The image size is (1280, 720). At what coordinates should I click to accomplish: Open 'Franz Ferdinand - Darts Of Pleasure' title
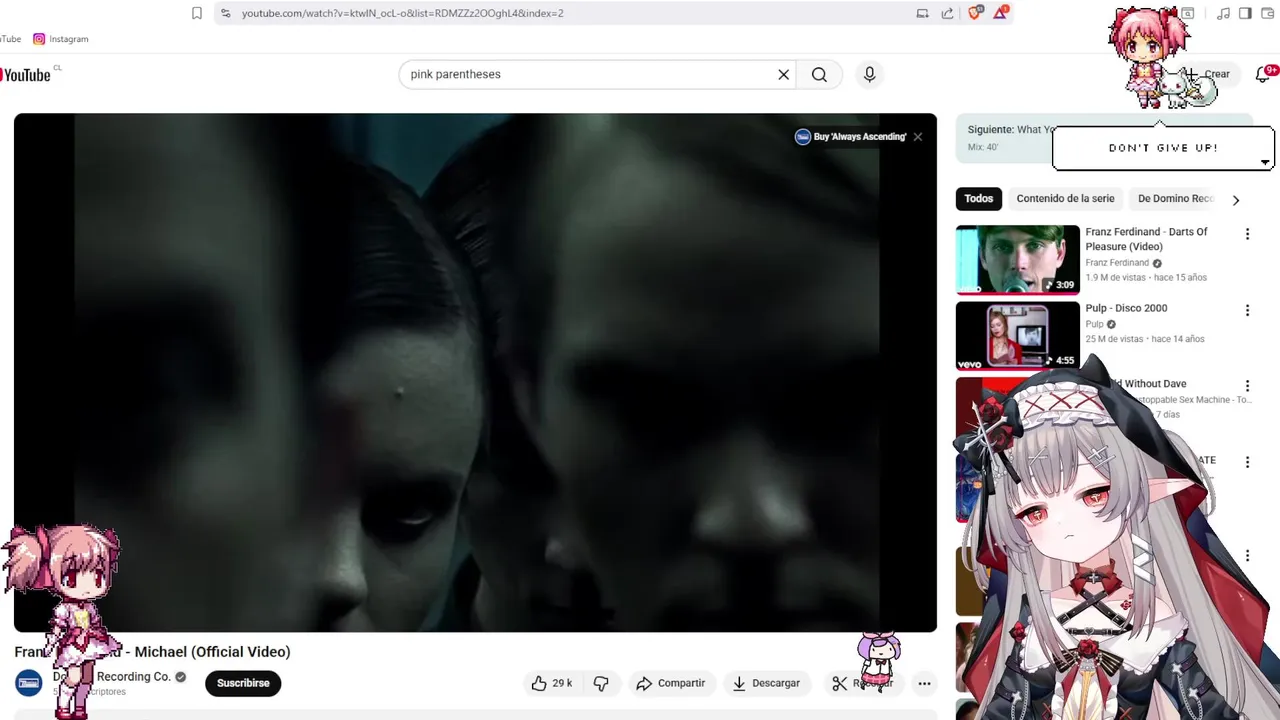(x=1146, y=239)
